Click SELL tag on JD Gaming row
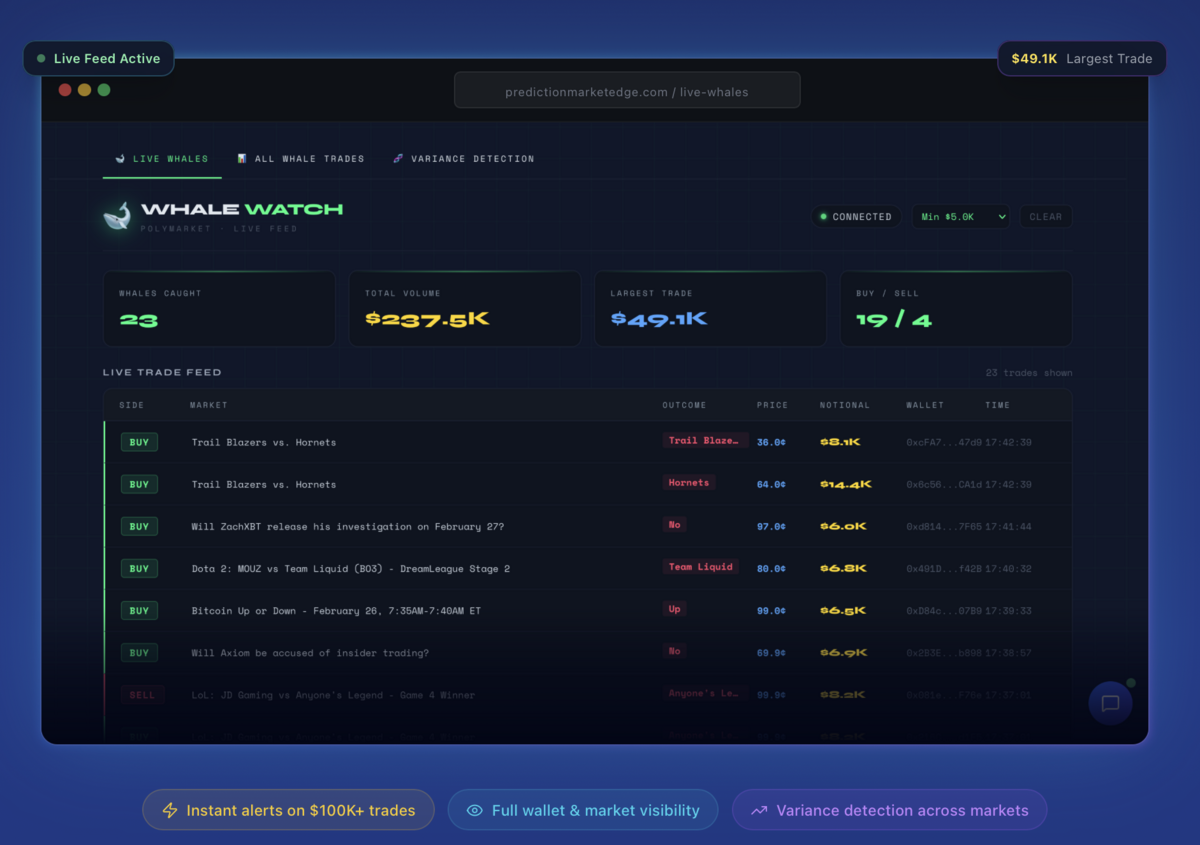 tap(142, 695)
